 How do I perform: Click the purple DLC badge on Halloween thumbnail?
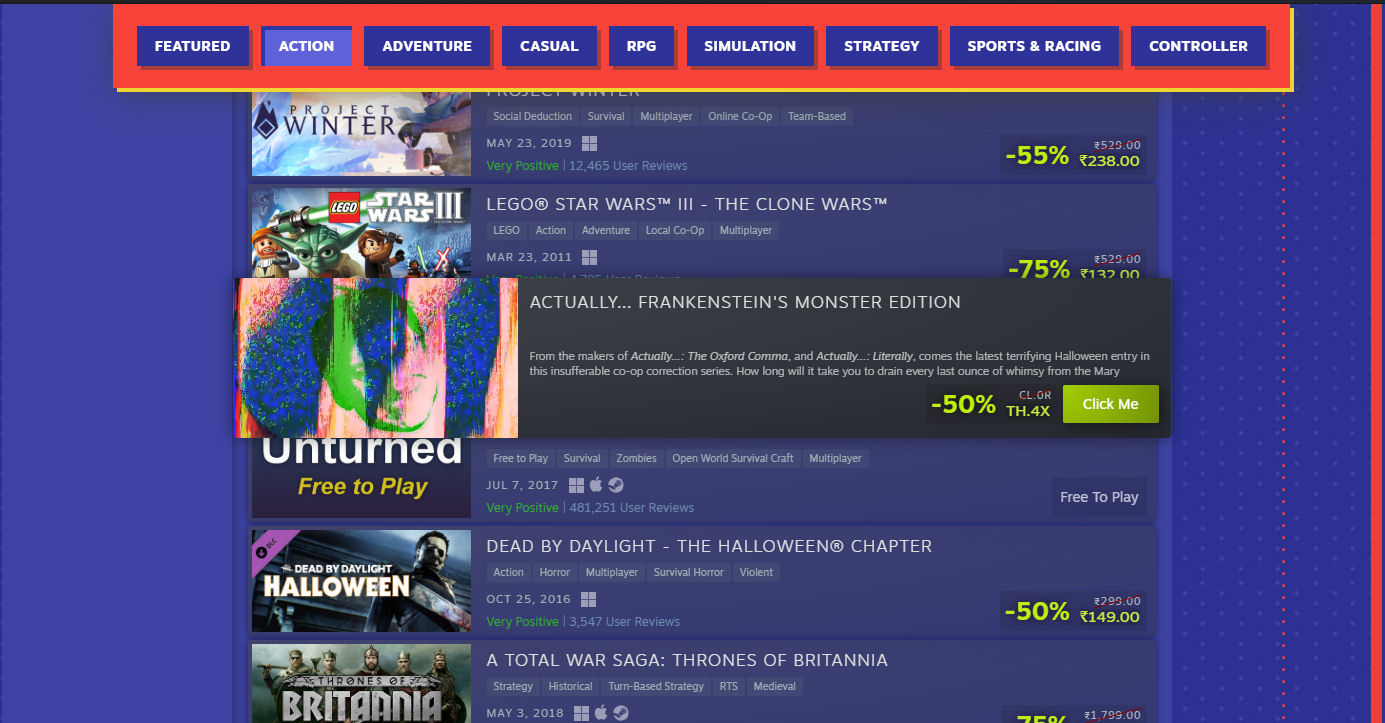coord(264,547)
